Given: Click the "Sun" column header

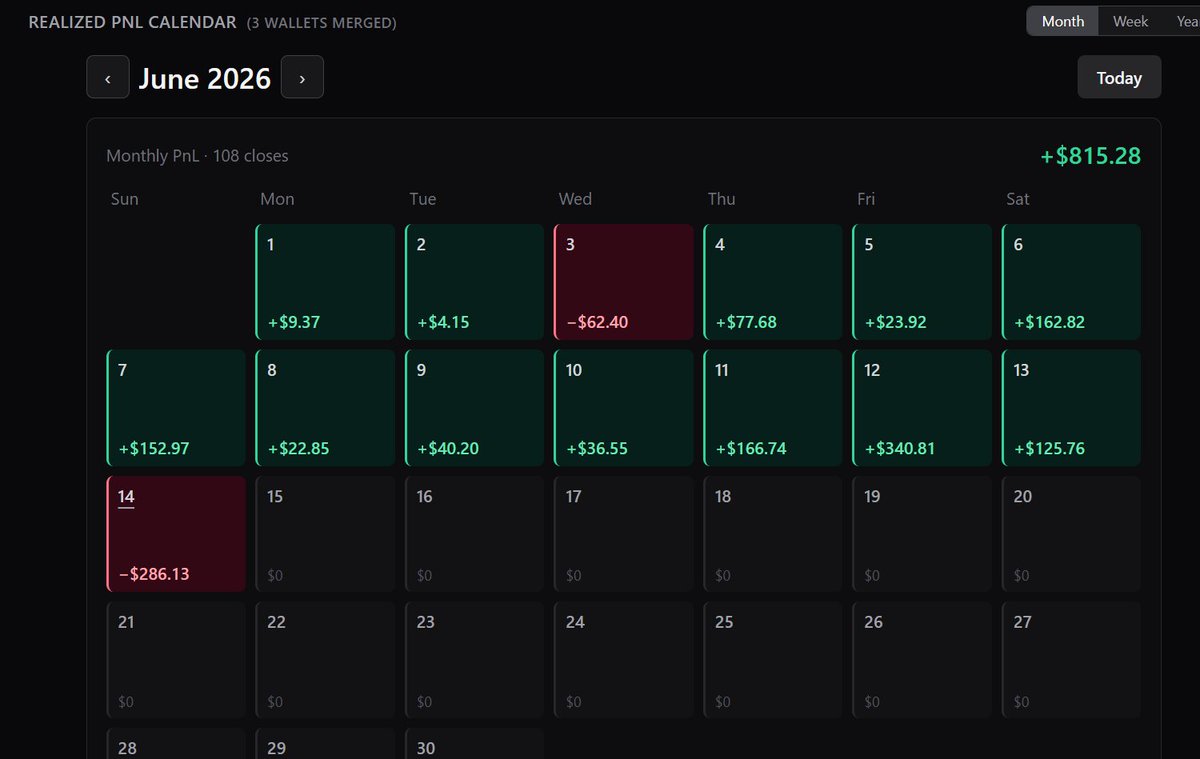Looking at the screenshot, I should tap(125, 199).
